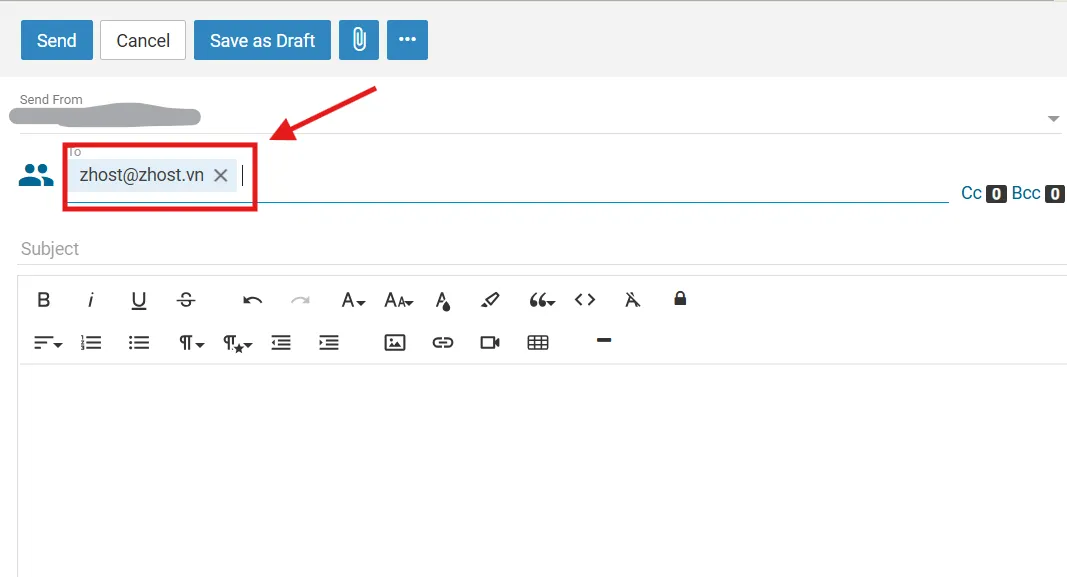Open the three-dots more options menu
This screenshot has width=1067, height=577.
(407, 40)
